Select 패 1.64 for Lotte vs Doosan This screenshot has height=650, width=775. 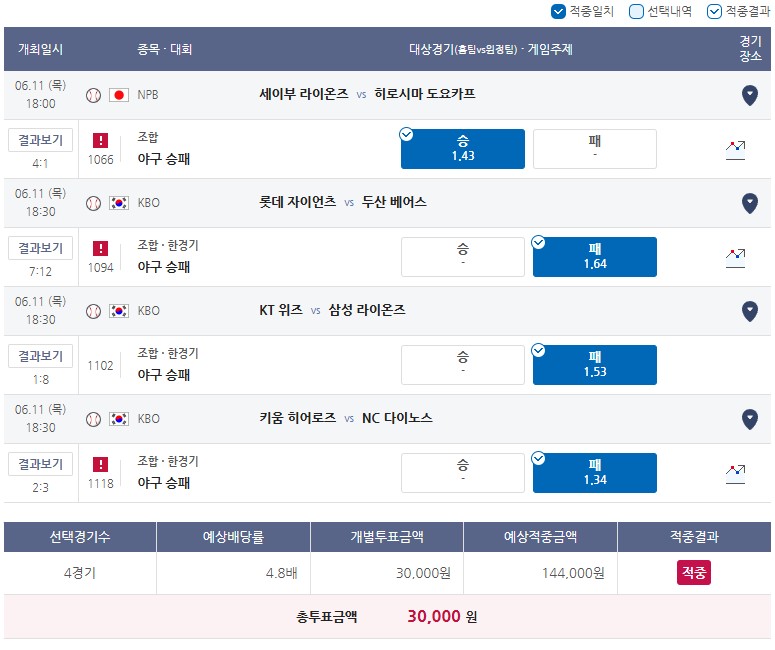[x=595, y=257]
